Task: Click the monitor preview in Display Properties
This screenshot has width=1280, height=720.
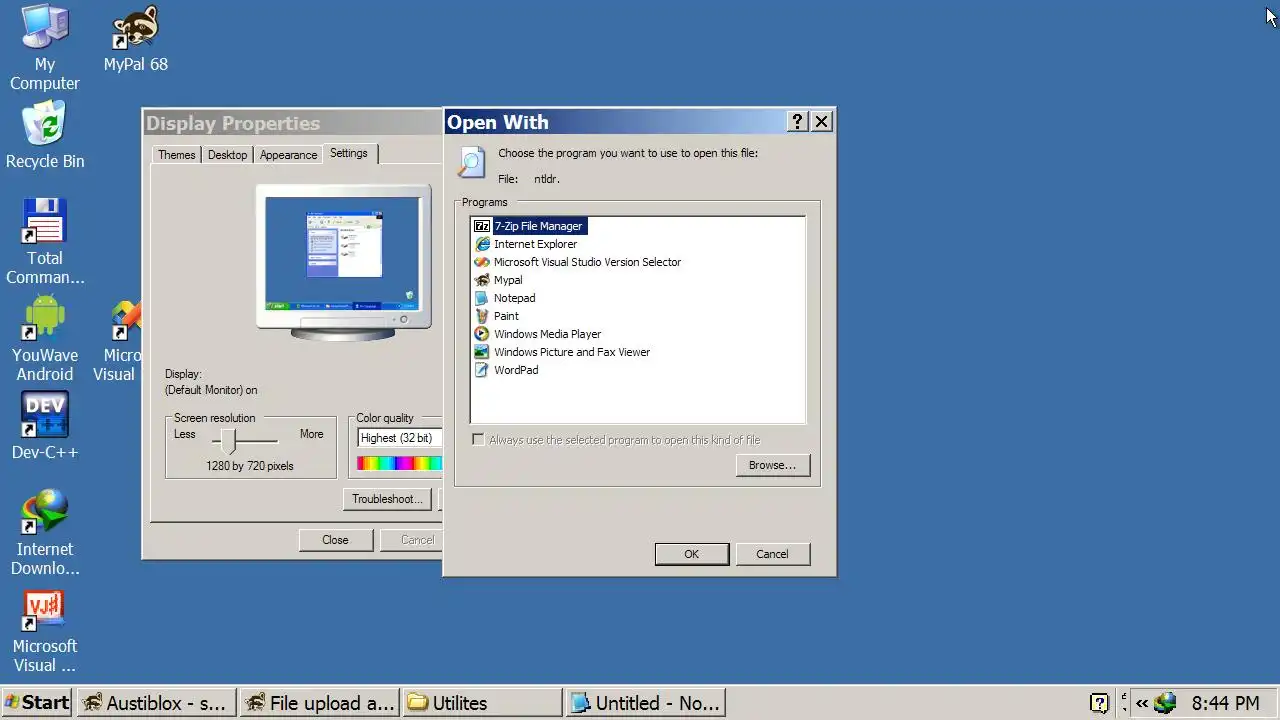Action: click(x=343, y=262)
